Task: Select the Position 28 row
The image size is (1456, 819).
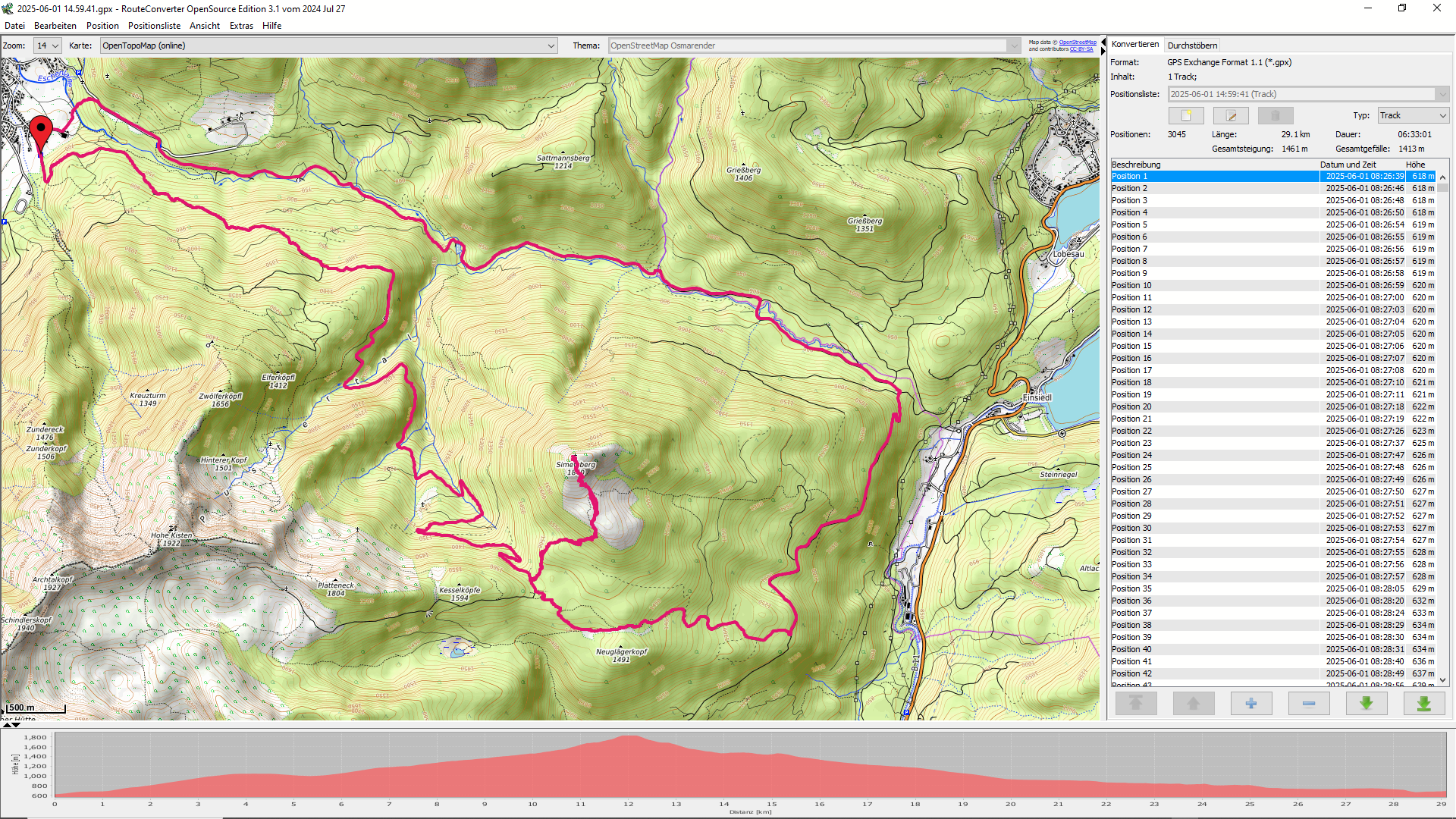Action: click(1273, 504)
